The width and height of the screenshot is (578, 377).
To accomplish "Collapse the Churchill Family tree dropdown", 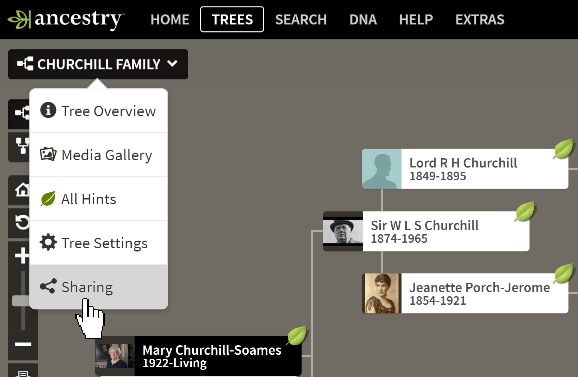I will tap(98, 64).
